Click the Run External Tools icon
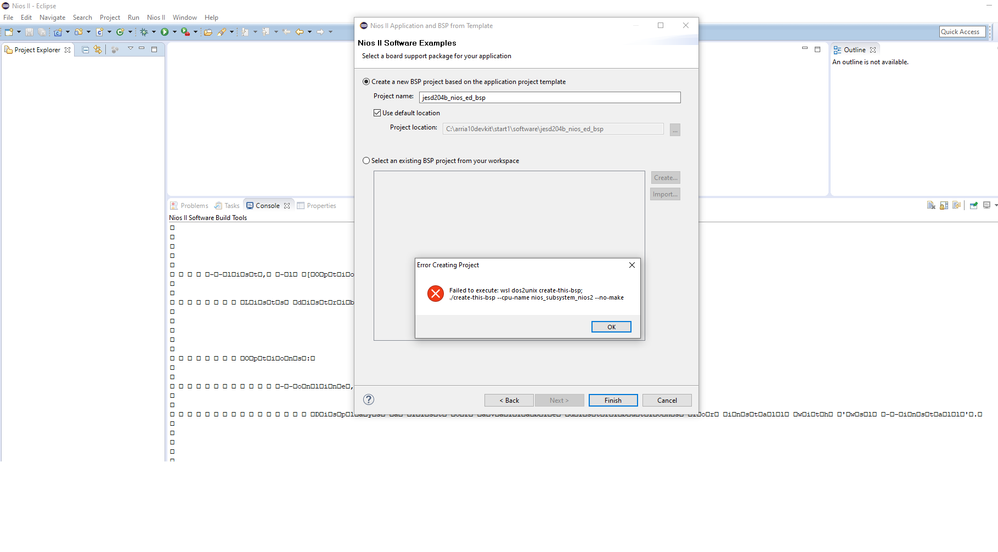 185,32
